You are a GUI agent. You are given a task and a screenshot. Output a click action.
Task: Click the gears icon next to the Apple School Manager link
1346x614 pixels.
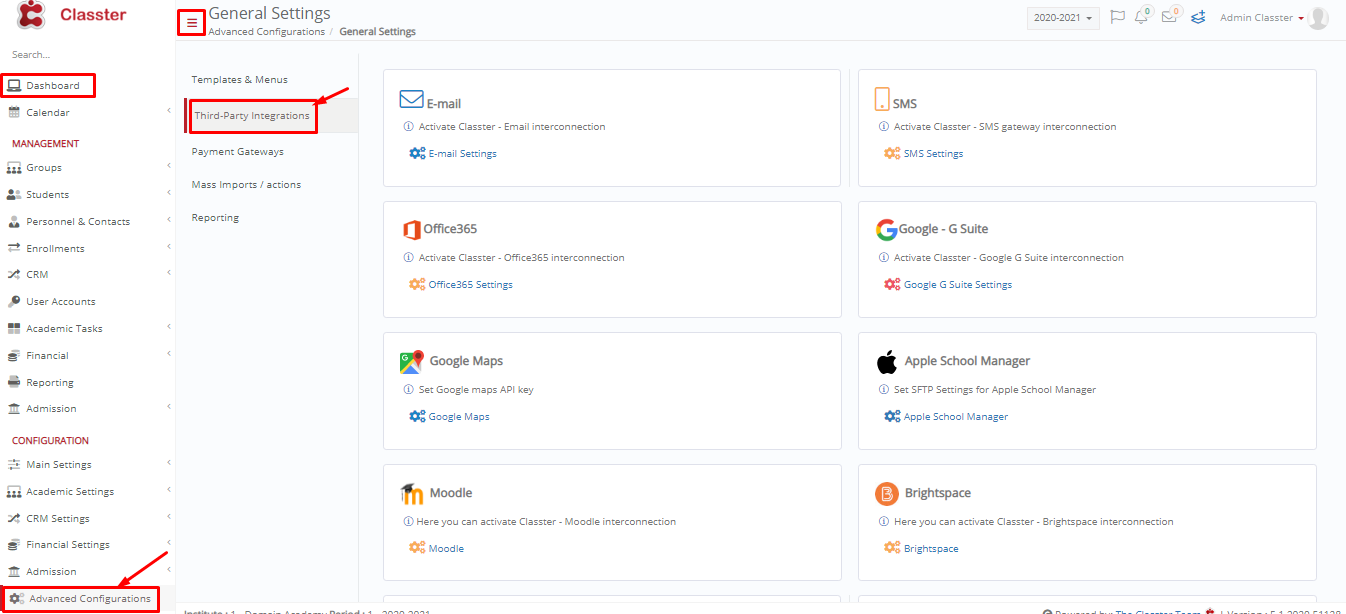tap(892, 417)
